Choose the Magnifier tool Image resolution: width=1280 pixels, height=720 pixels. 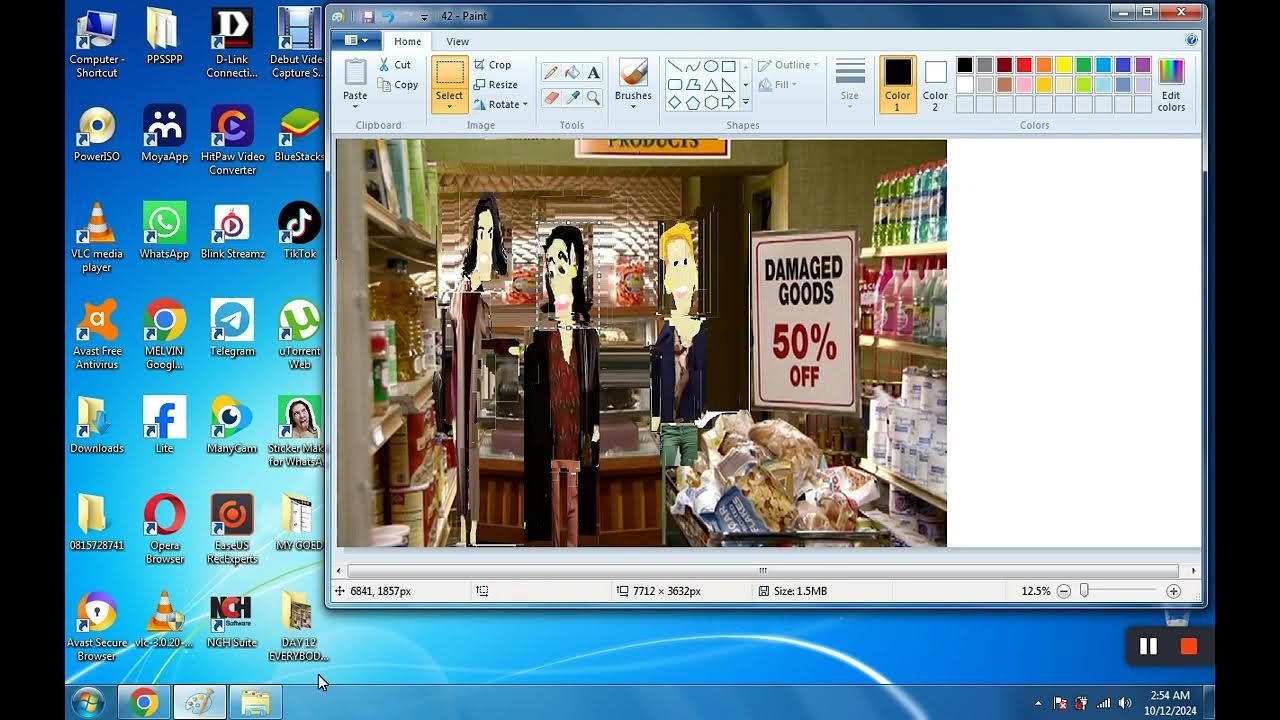coord(593,97)
